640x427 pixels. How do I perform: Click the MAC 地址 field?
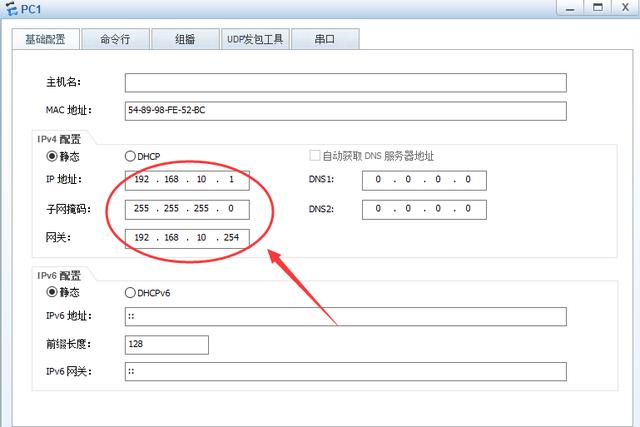pos(345,111)
